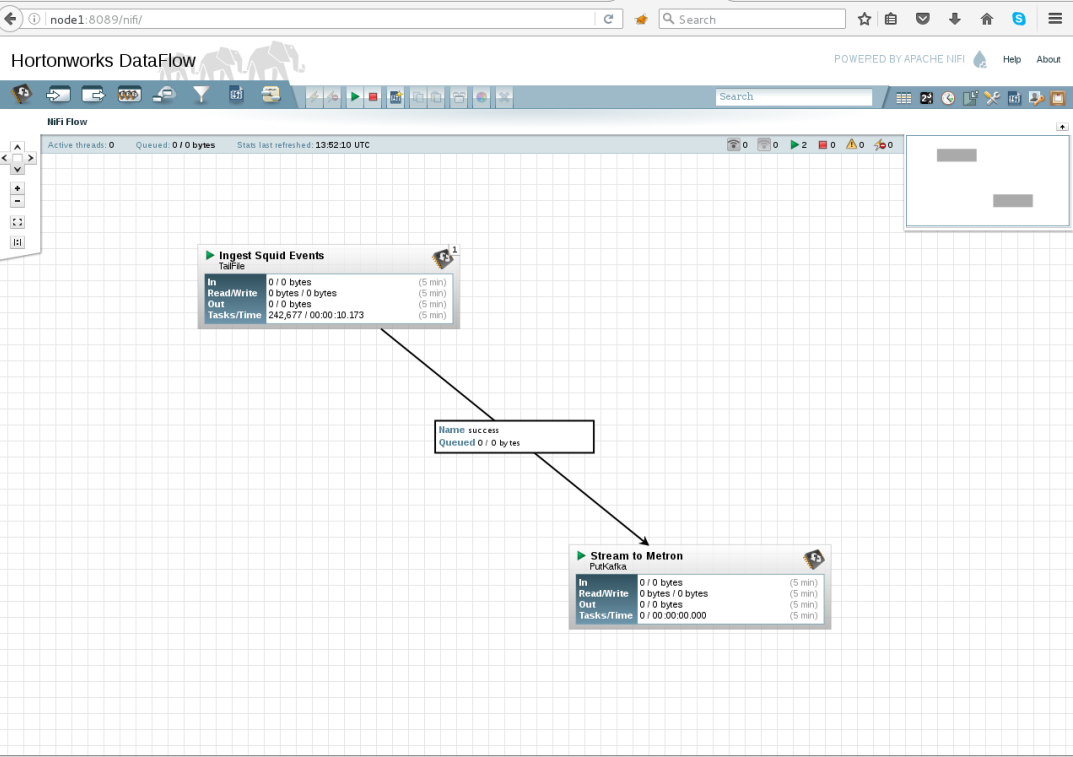The width and height of the screenshot is (1073, 757).
Task: Go to browser home page
Action: pos(987,19)
